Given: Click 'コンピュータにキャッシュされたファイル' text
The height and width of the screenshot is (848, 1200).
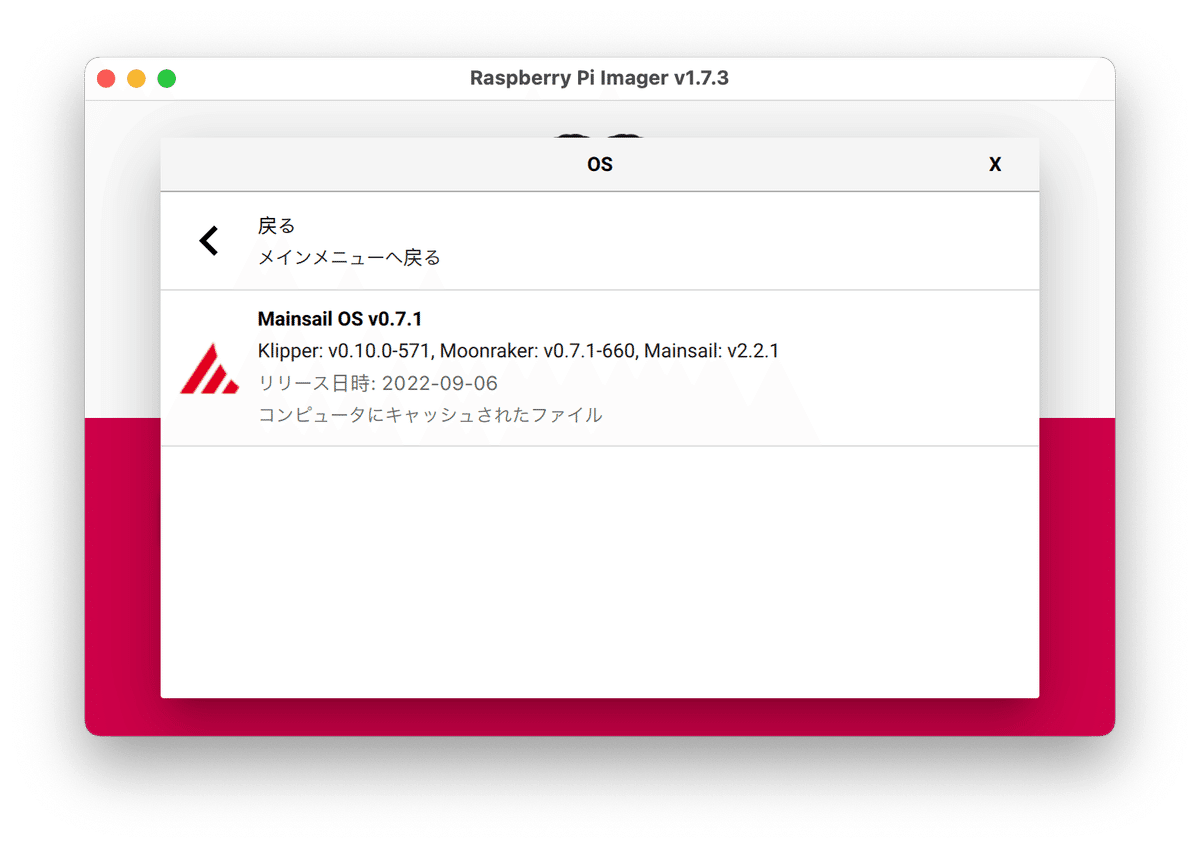Looking at the screenshot, I should tap(430, 415).
